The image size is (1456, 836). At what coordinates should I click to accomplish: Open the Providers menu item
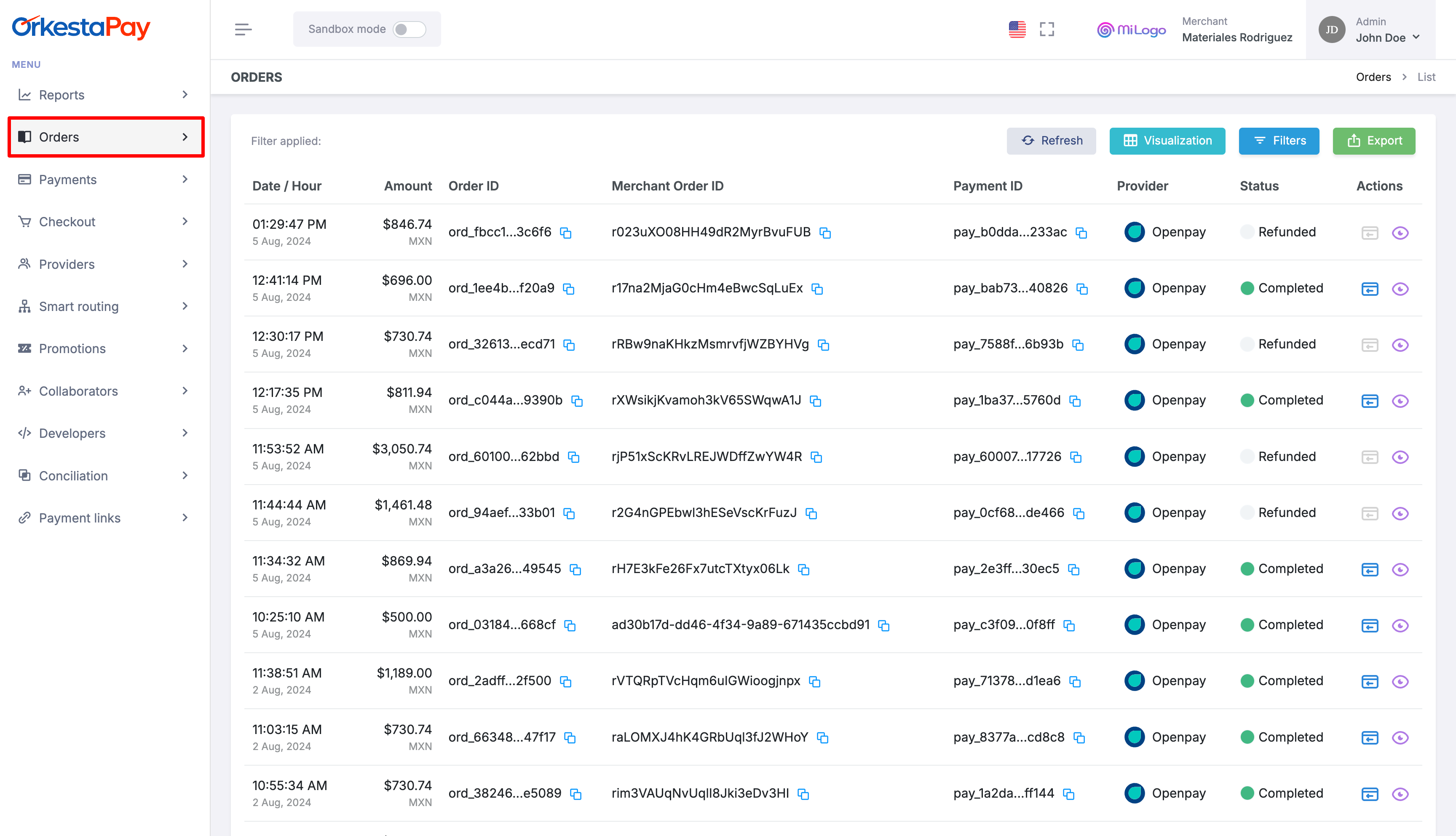pyautogui.click(x=105, y=264)
